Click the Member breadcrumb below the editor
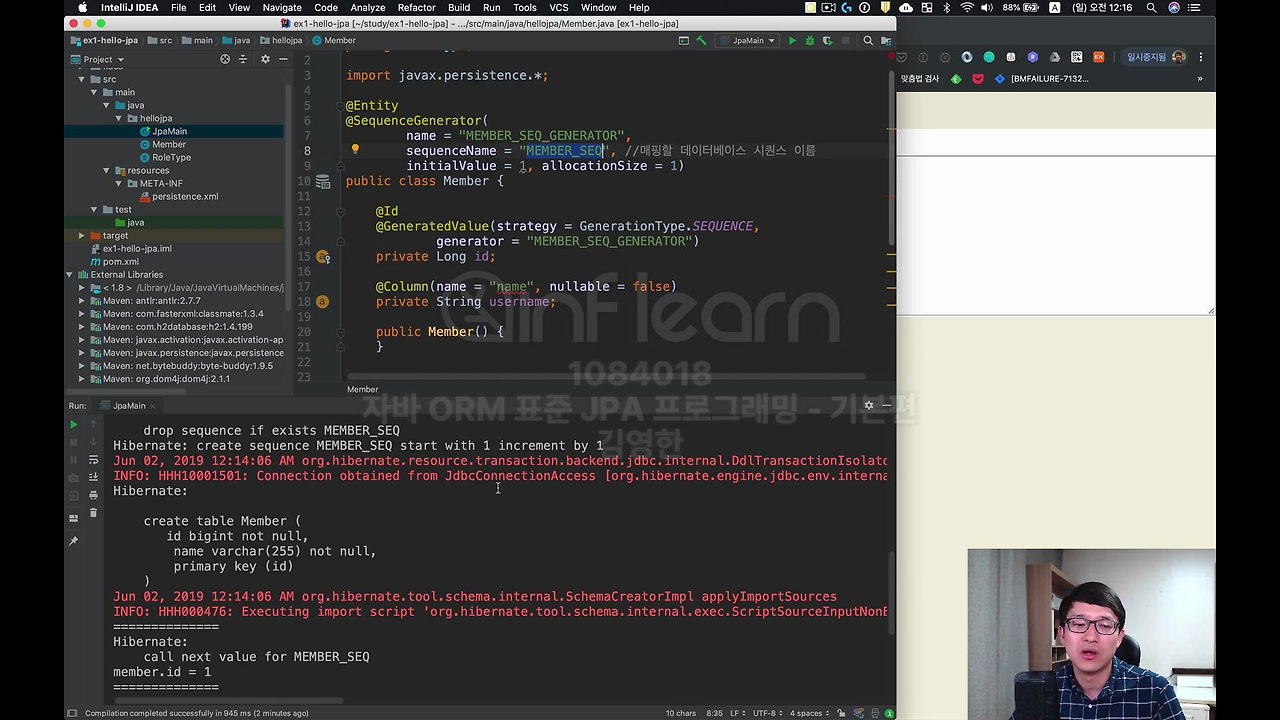1280x720 pixels. point(362,389)
